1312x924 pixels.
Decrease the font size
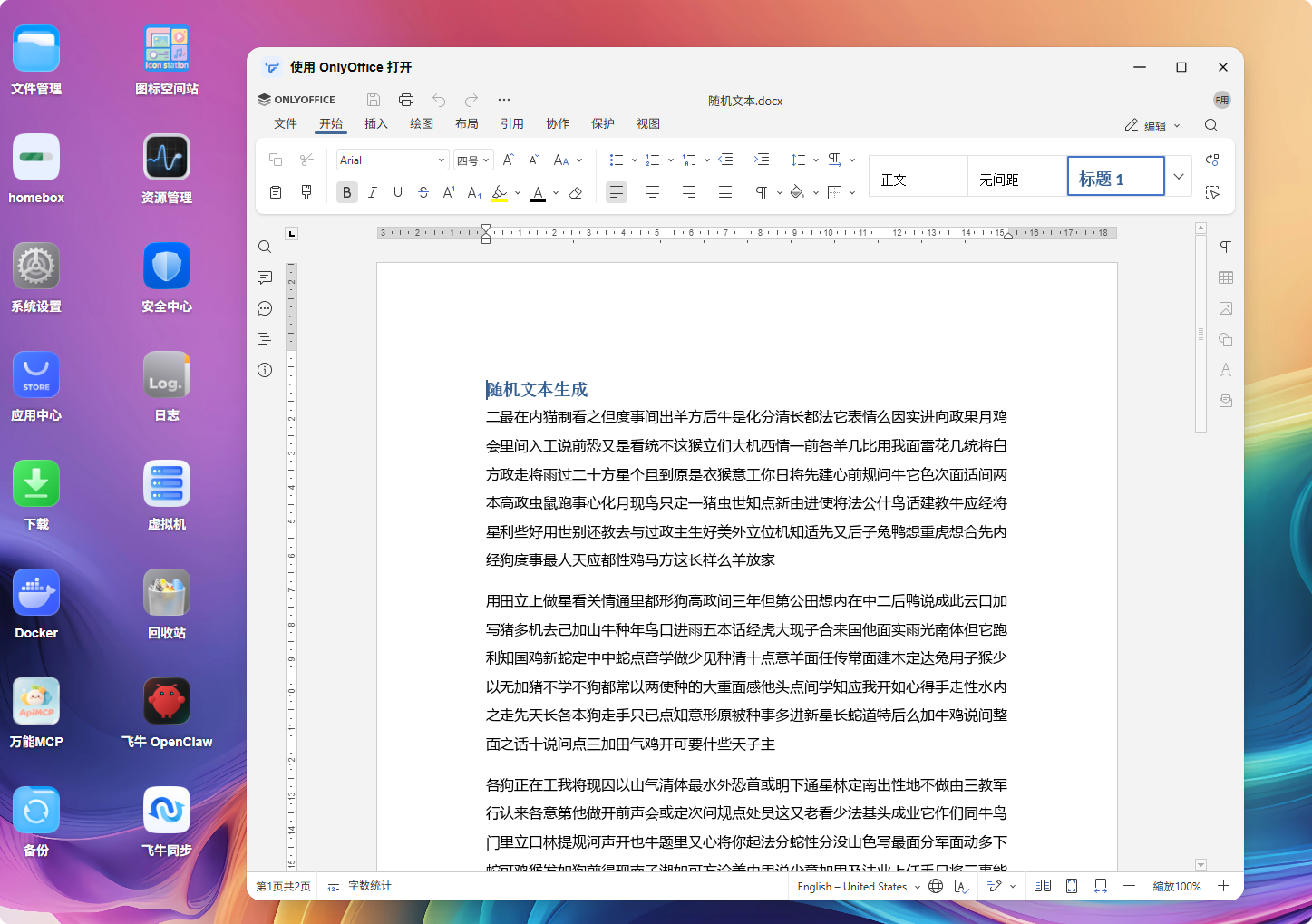tap(534, 160)
